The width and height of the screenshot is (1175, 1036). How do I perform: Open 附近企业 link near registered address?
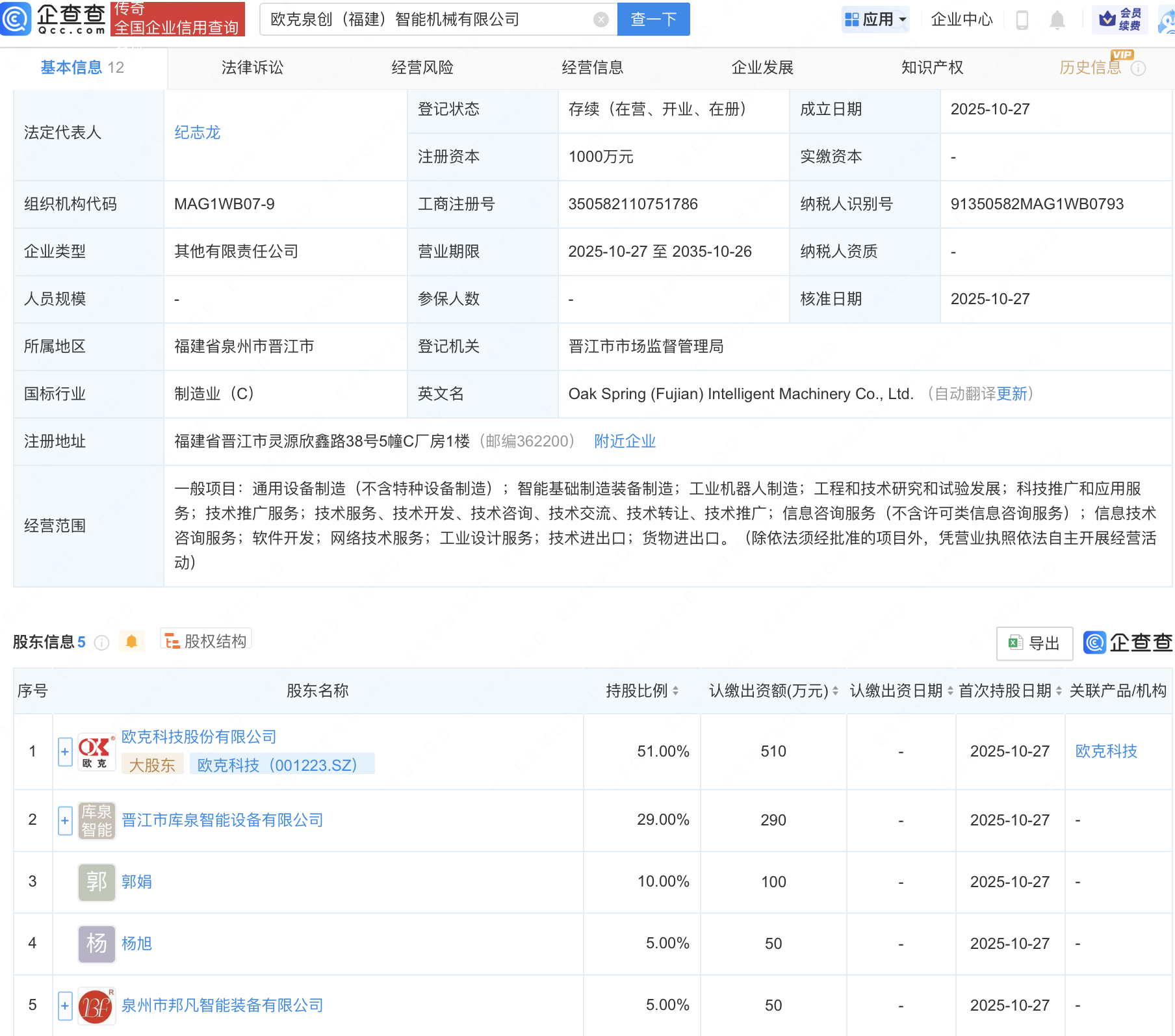pos(623,441)
